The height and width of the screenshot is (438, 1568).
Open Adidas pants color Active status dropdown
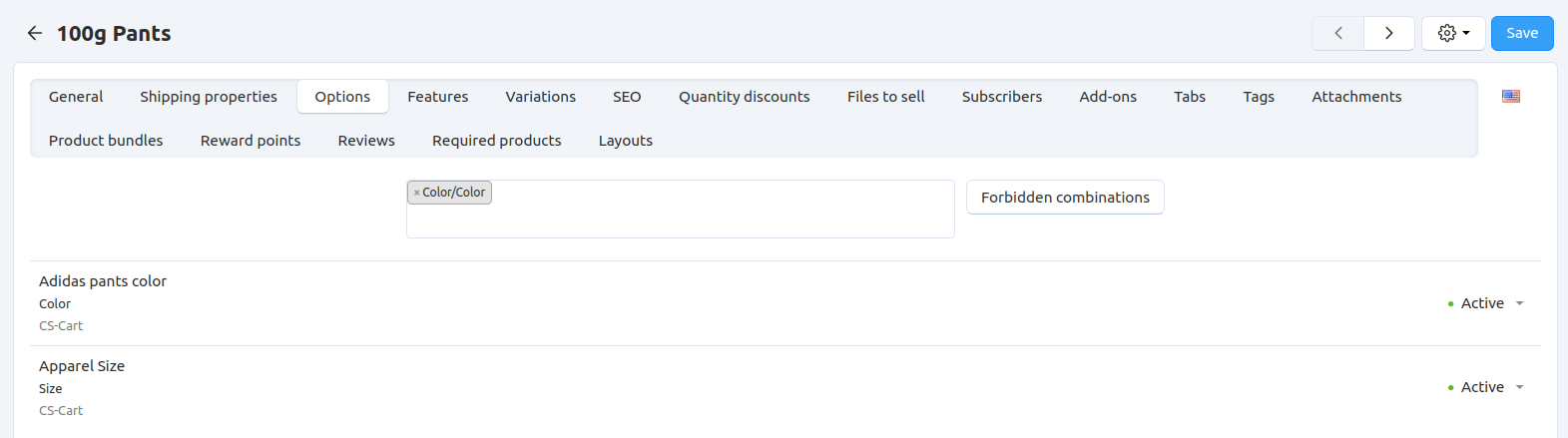[x=1485, y=303]
